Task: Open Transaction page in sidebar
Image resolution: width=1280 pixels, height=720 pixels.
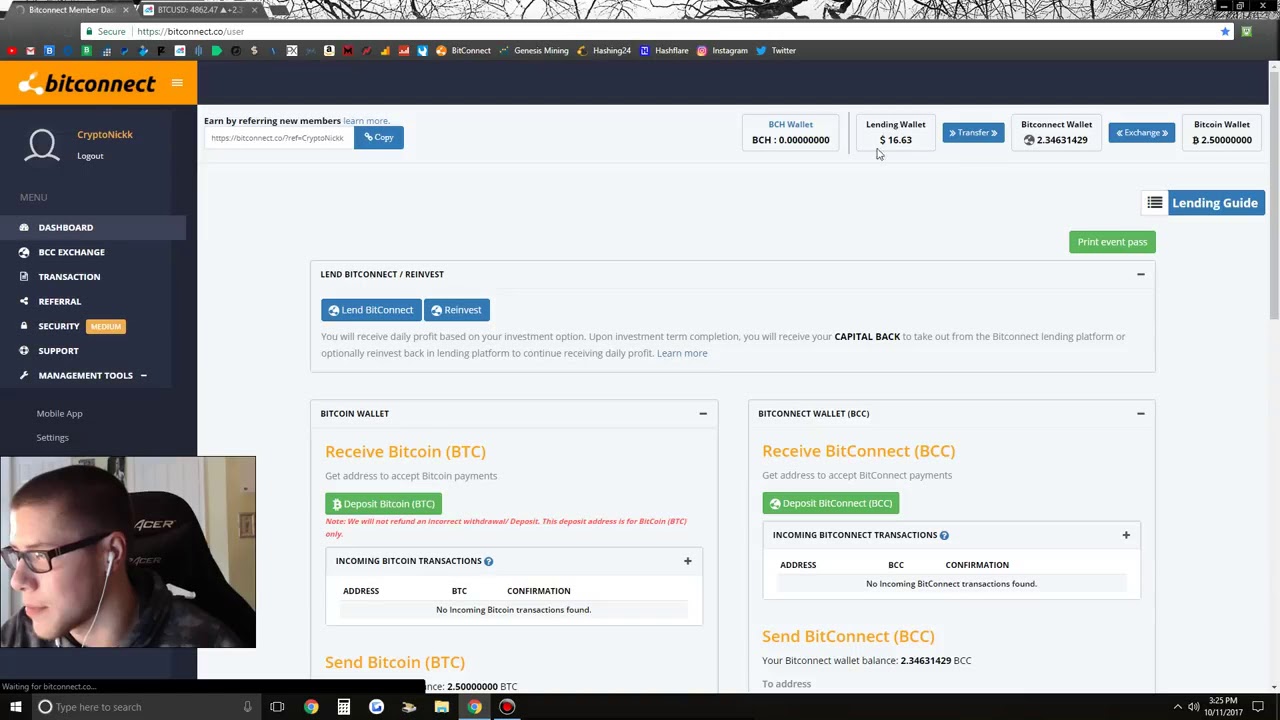Action: coord(92,277)
